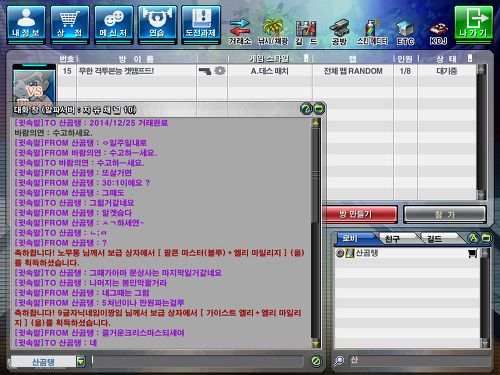Sort by the 맵 column header
Viewport: 500px width, 375px height.
[353, 59]
